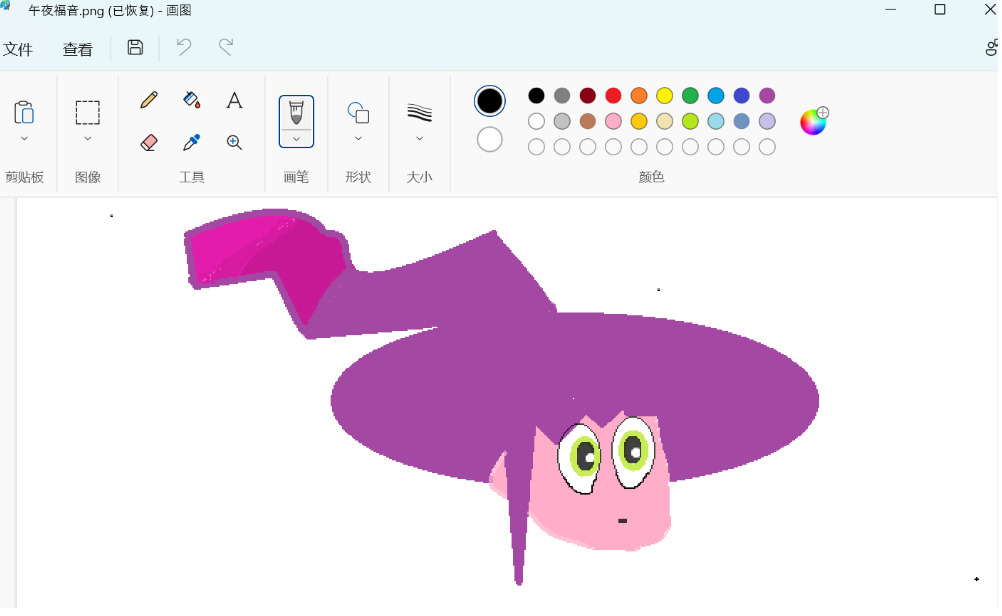This screenshot has height=616, width=1002.
Task: Pick the red color swatch
Action: [x=613, y=96]
